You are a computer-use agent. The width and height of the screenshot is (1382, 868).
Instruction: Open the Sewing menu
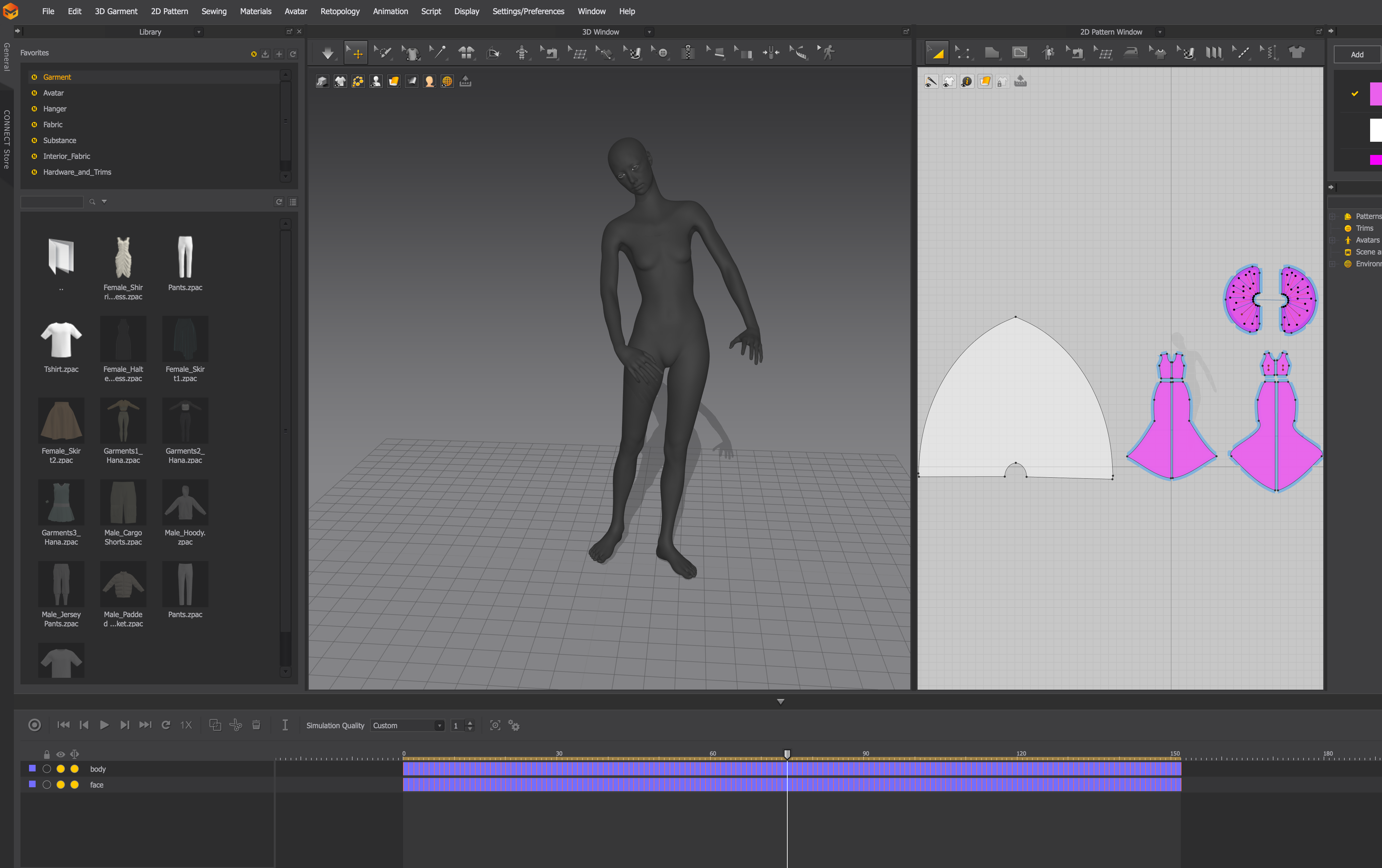tap(213, 11)
